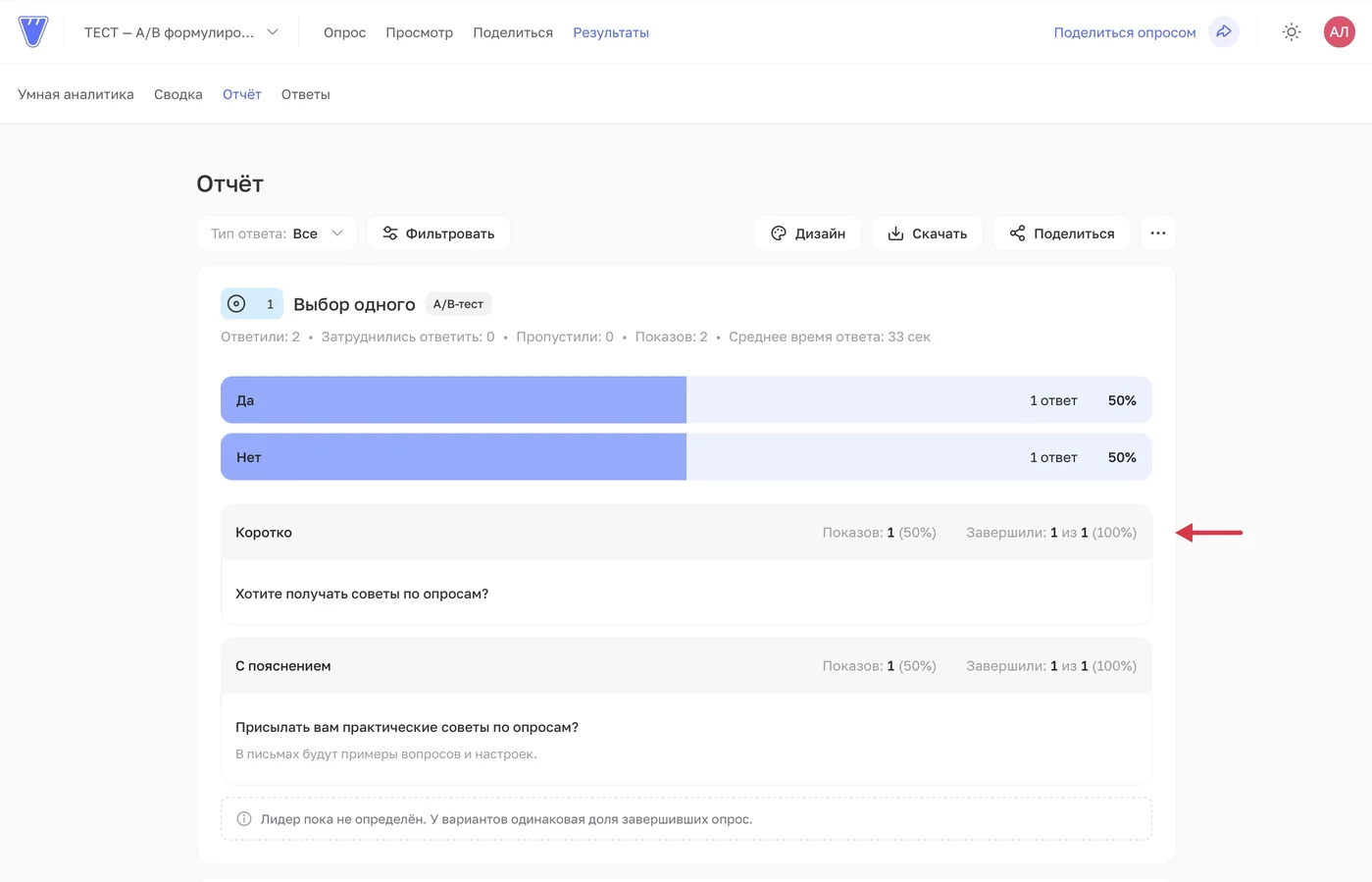Open the three-dots more options menu
1372x882 pixels.
(x=1158, y=233)
